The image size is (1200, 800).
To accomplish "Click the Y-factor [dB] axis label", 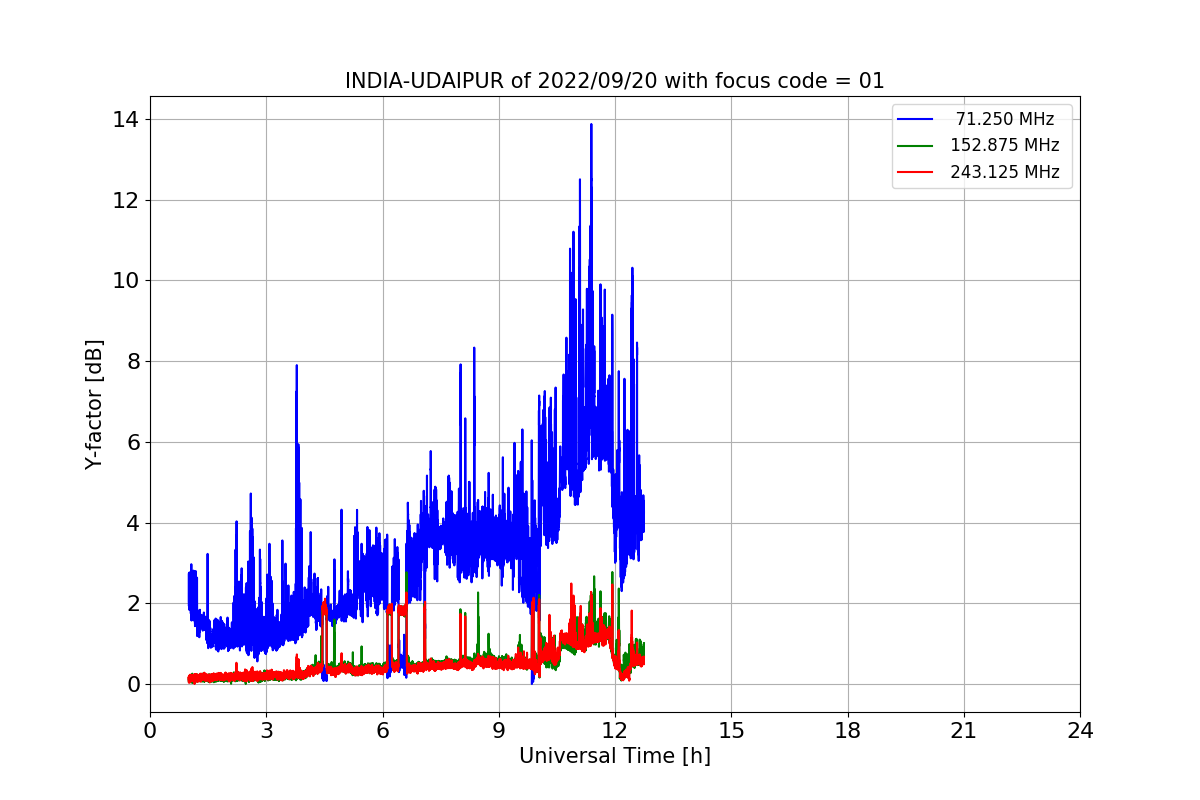I will click(x=94, y=404).
